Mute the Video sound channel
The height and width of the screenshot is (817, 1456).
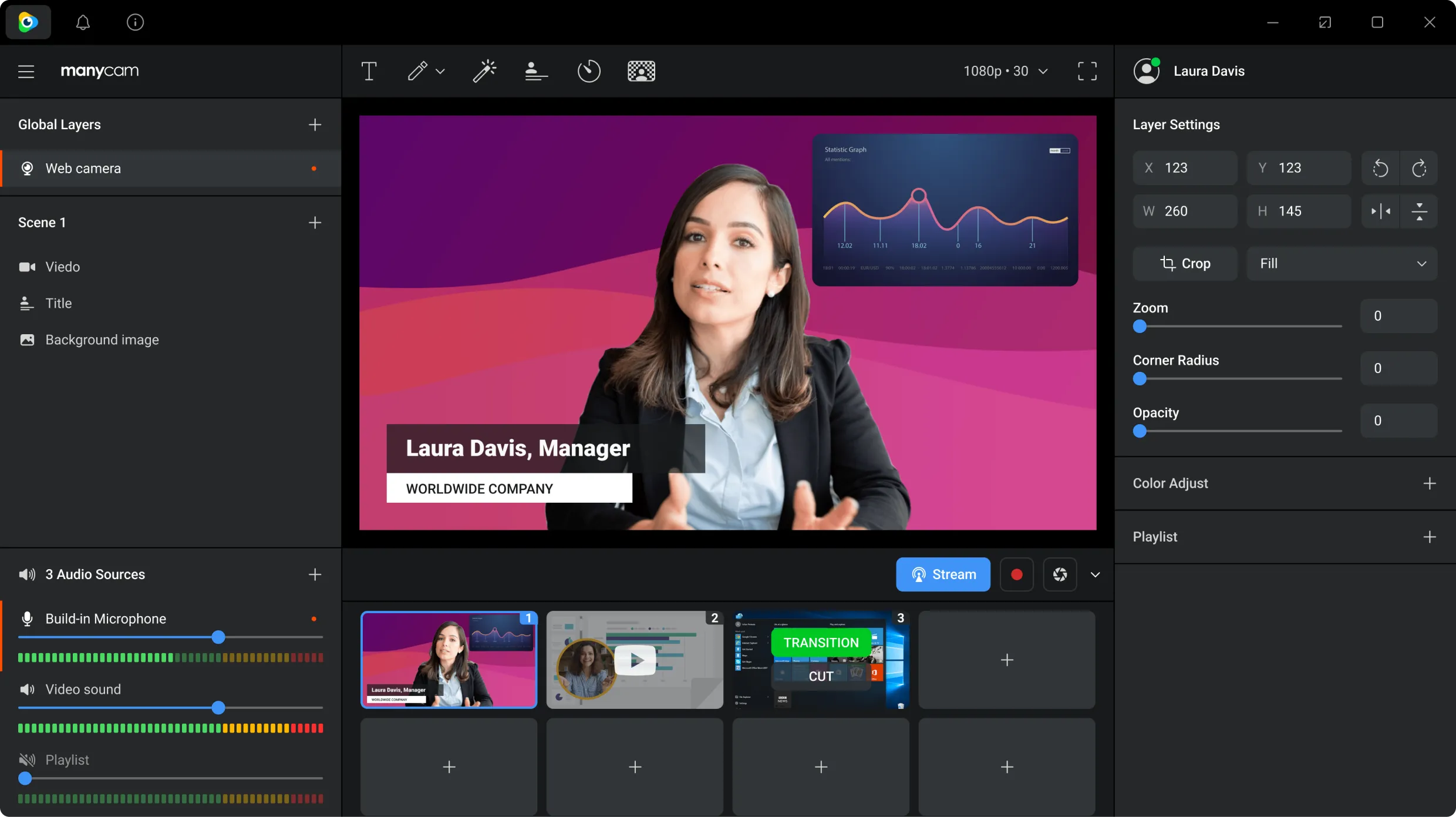(x=27, y=689)
